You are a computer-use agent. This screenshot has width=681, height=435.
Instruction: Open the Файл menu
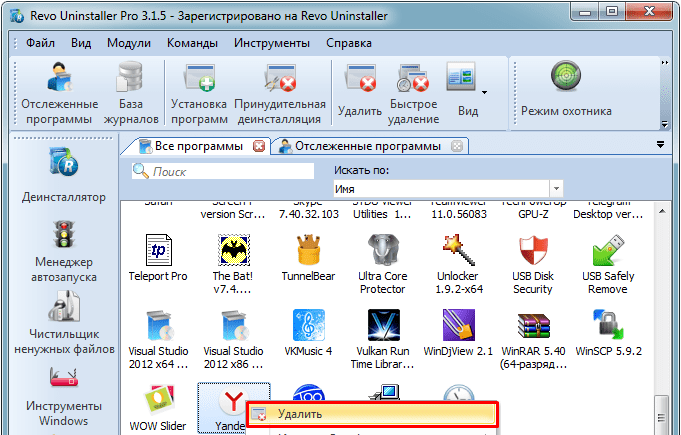click(x=40, y=43)
